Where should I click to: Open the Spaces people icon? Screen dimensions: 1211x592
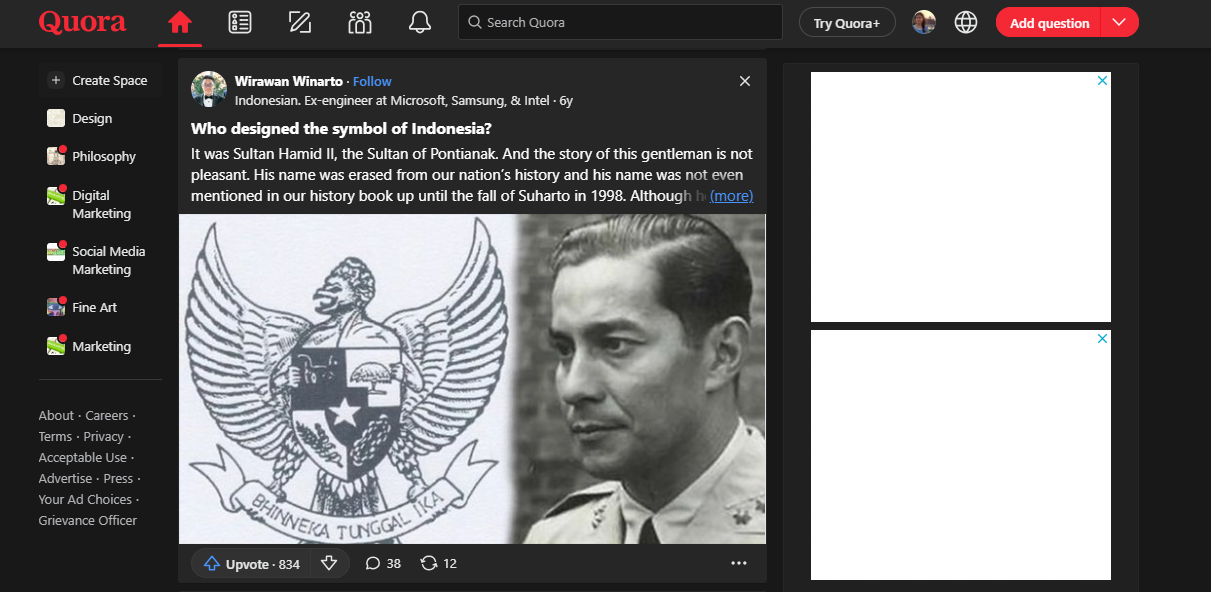[360, 23]
